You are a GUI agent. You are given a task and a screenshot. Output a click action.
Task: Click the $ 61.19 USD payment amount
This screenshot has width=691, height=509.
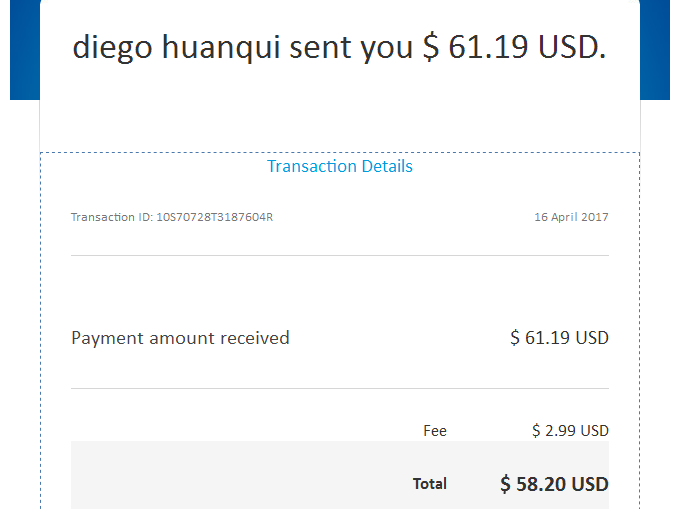point(559,338)
